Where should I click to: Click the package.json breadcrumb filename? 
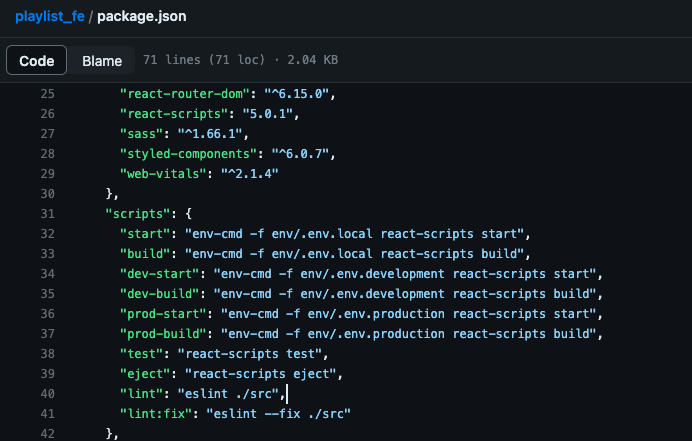[142, 16]
